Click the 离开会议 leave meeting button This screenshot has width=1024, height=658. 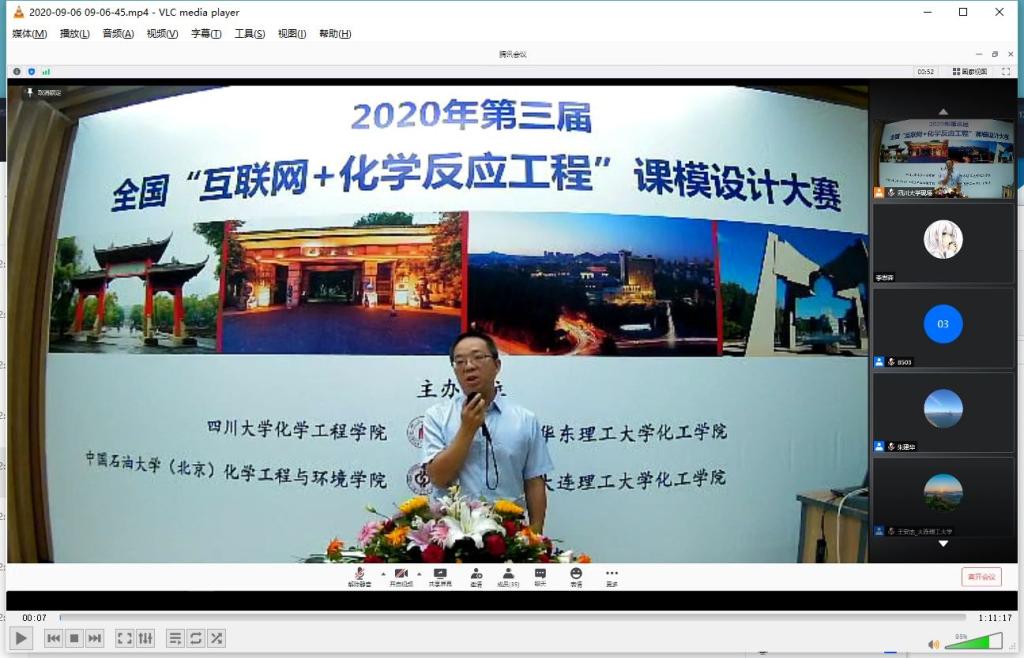click(x=980, y=577)
